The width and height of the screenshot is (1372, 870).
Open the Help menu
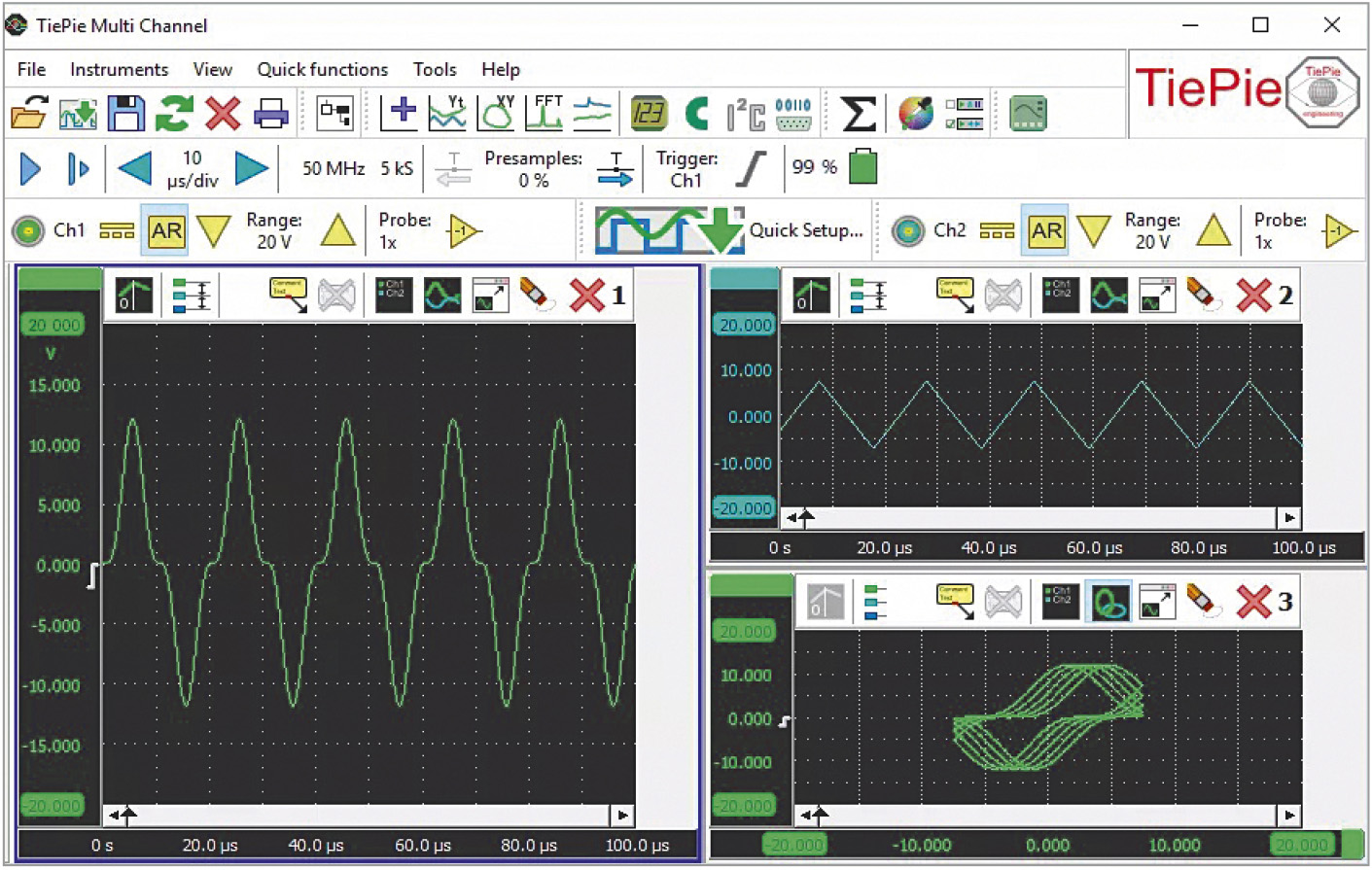(x=500, y=69)
